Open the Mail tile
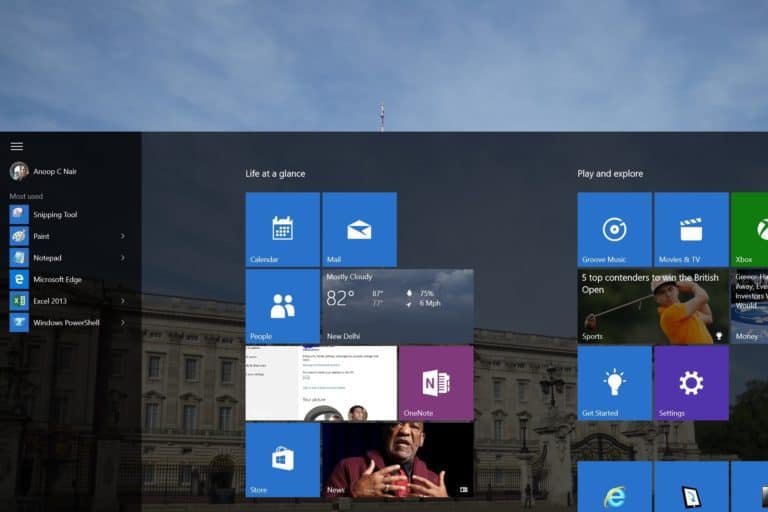 [x=359, y=229]
